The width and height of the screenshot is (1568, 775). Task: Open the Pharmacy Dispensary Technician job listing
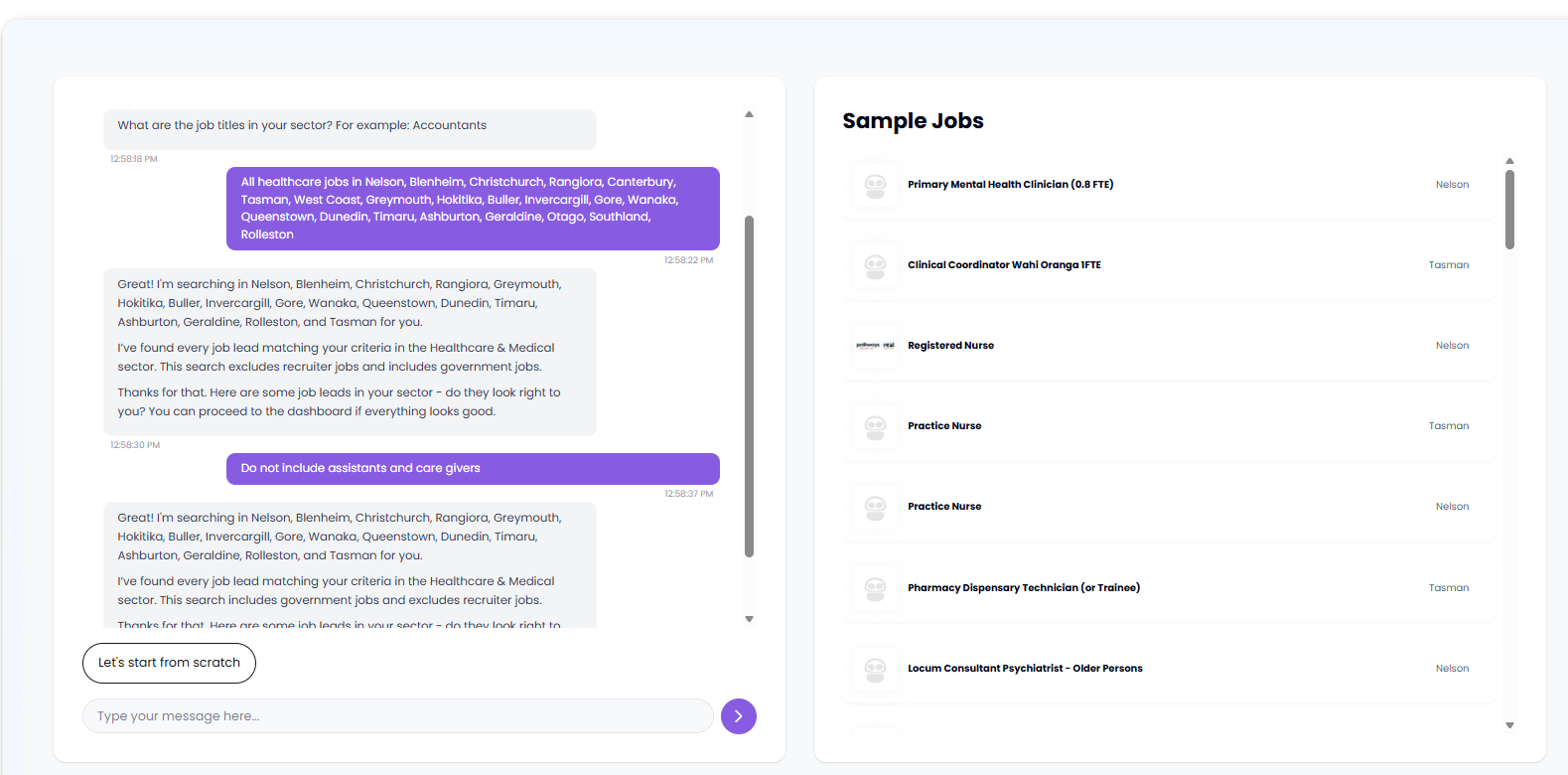pos(1023,588)
